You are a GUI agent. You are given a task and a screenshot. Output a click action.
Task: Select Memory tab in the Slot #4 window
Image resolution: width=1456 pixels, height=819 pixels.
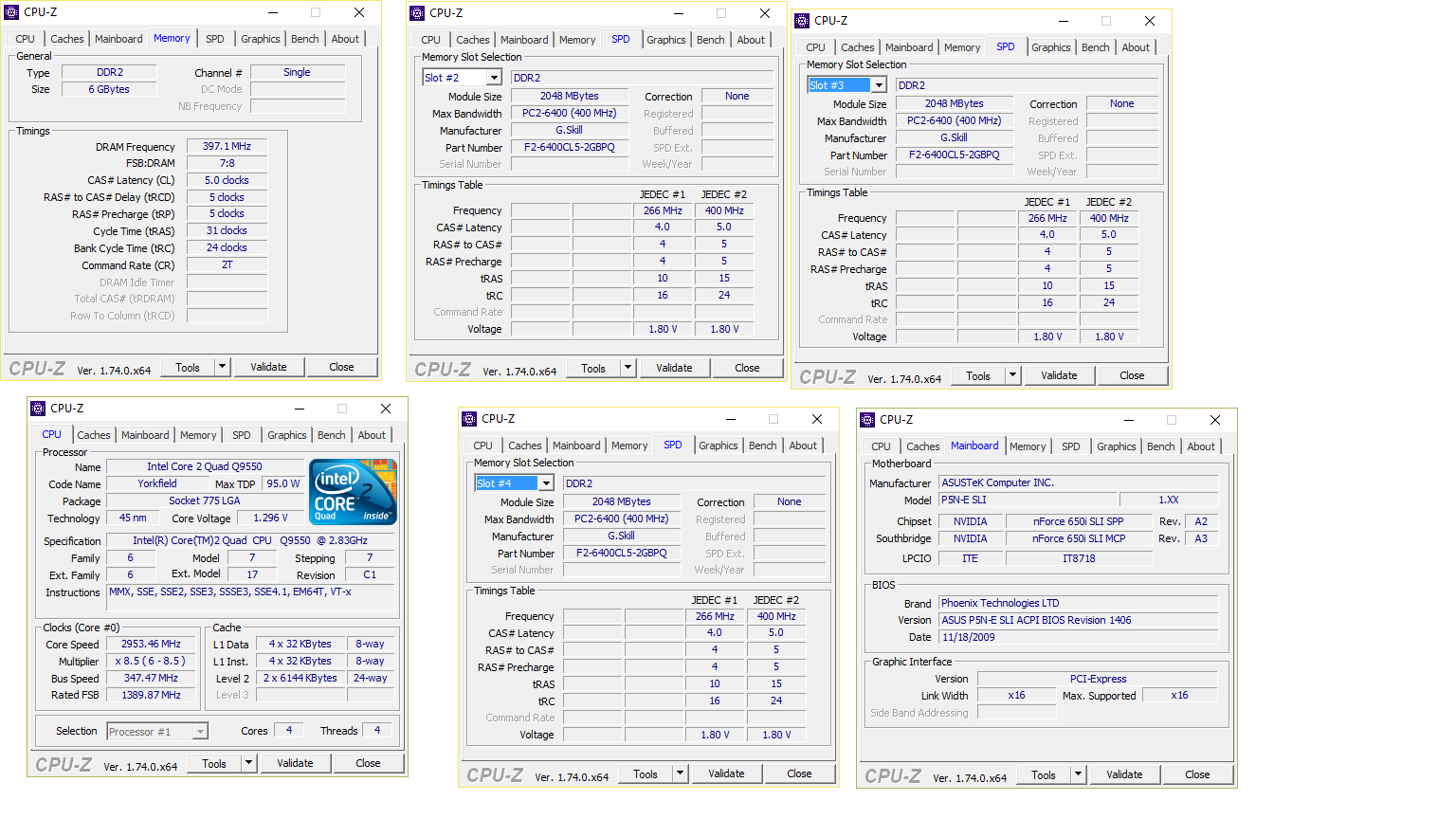(629, 446)
